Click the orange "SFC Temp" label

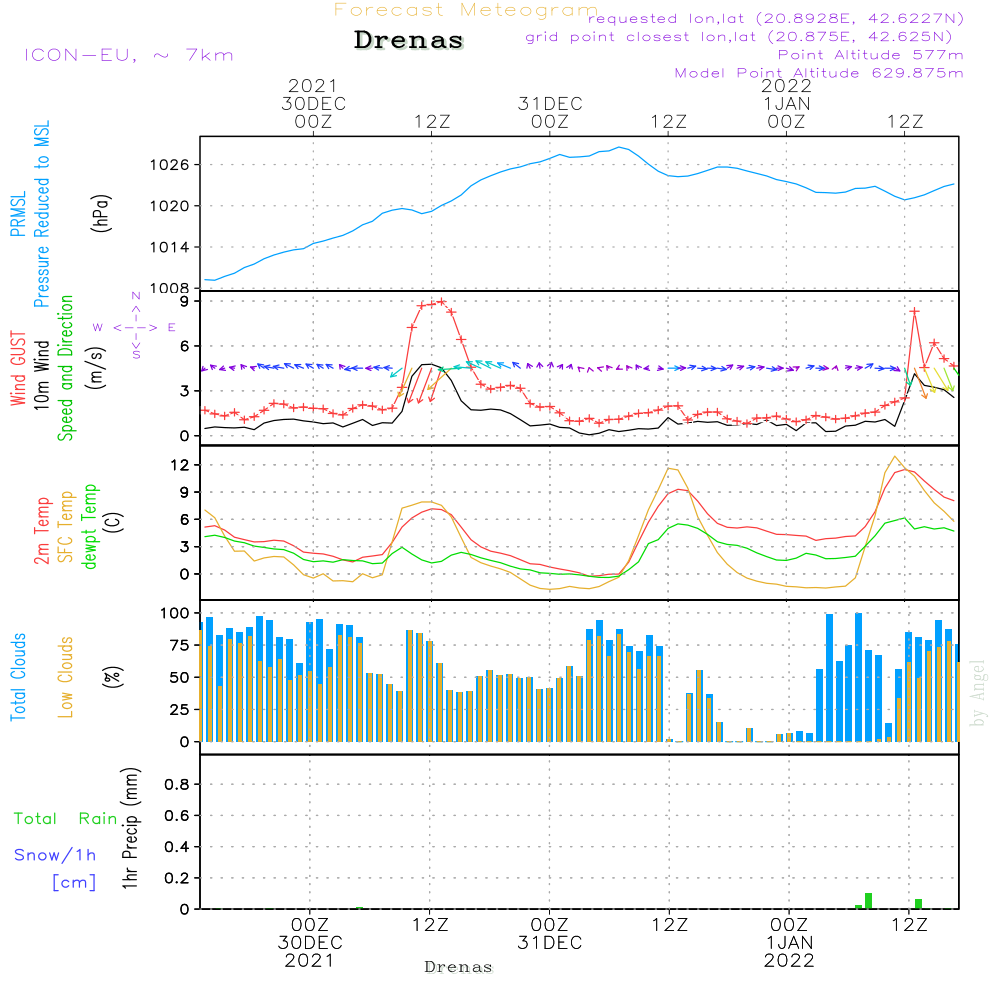66,527
